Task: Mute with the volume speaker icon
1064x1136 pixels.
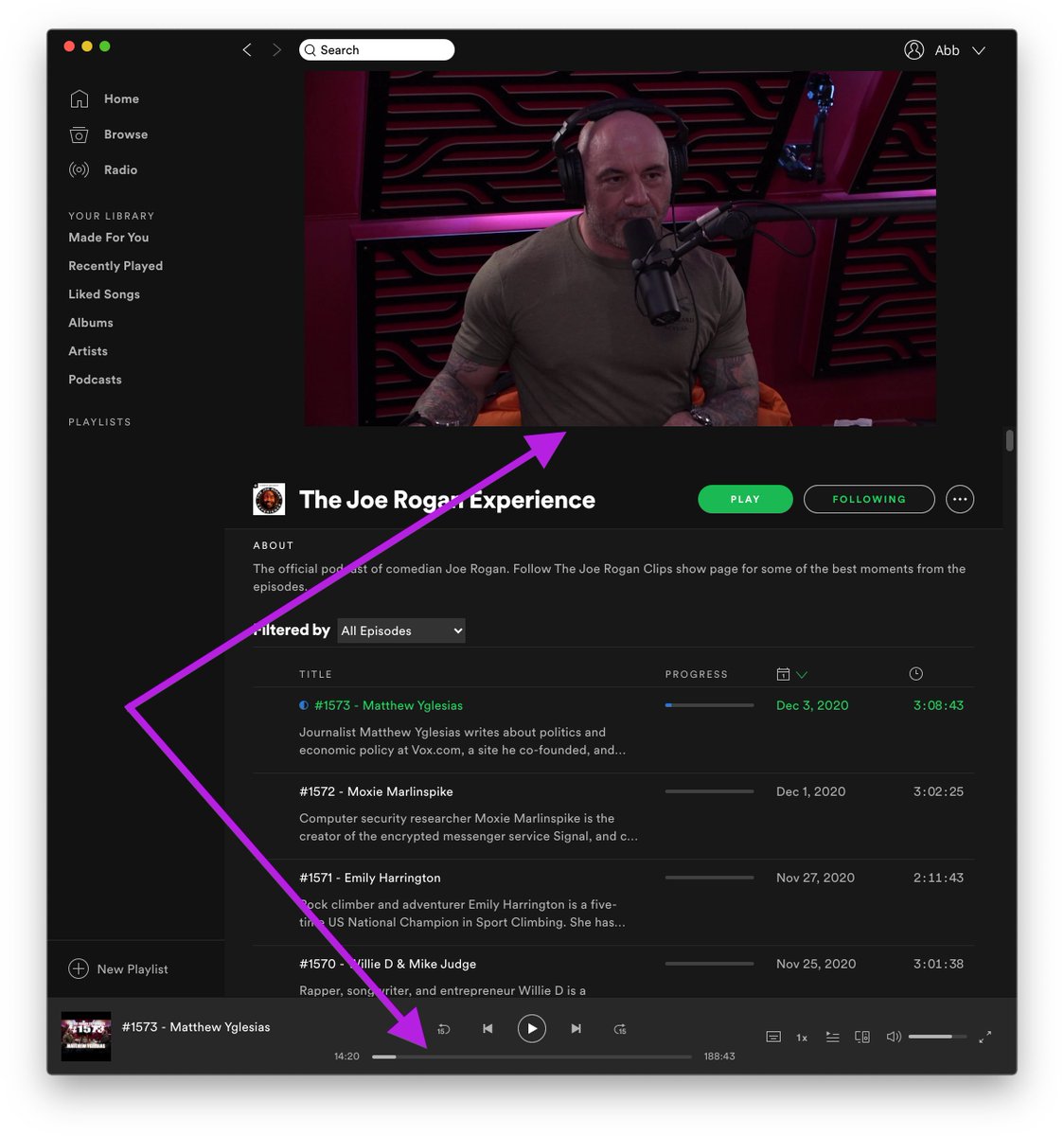Action: point(893,1037)
